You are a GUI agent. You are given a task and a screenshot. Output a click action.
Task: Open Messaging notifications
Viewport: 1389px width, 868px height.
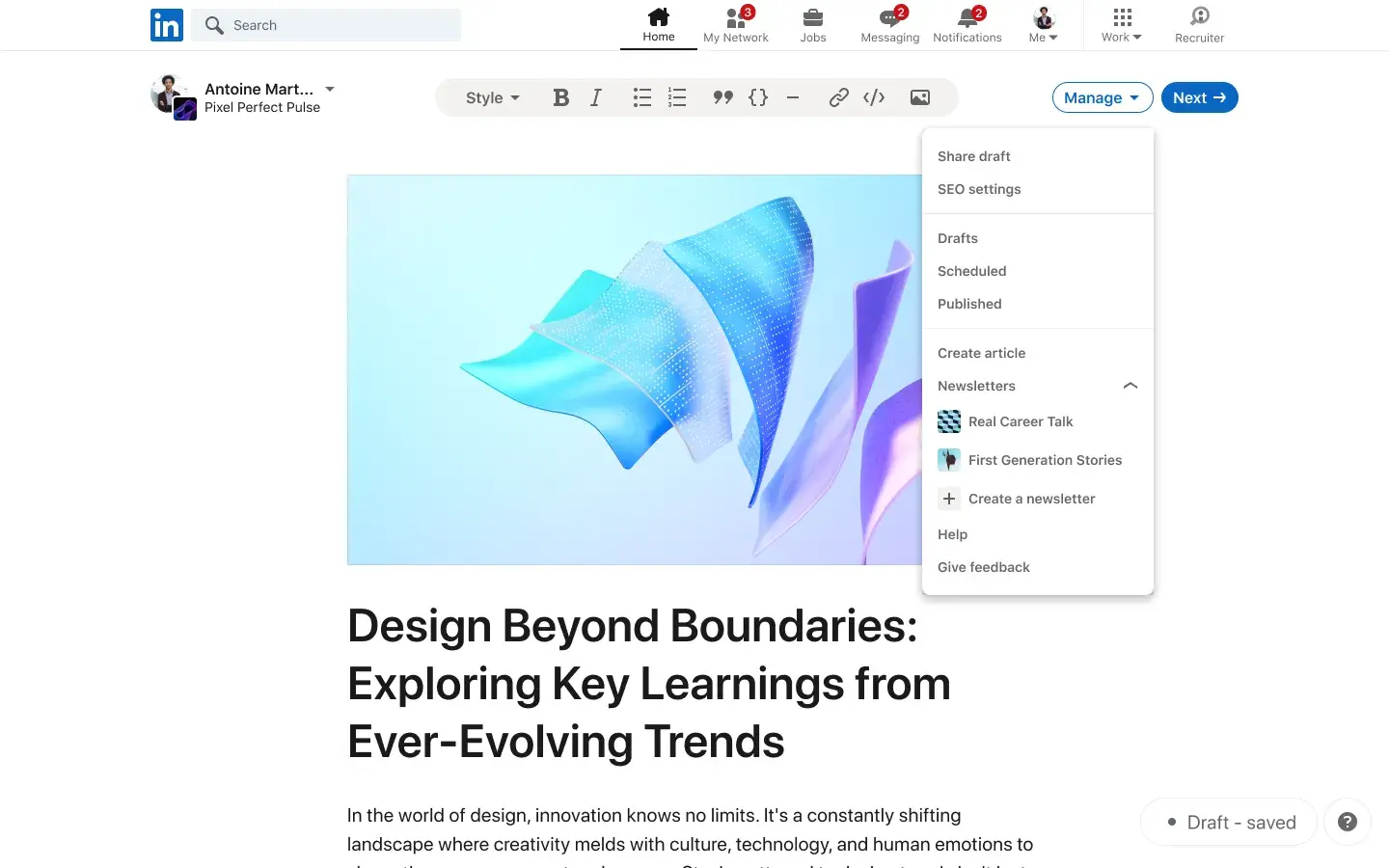pos(889,25)
